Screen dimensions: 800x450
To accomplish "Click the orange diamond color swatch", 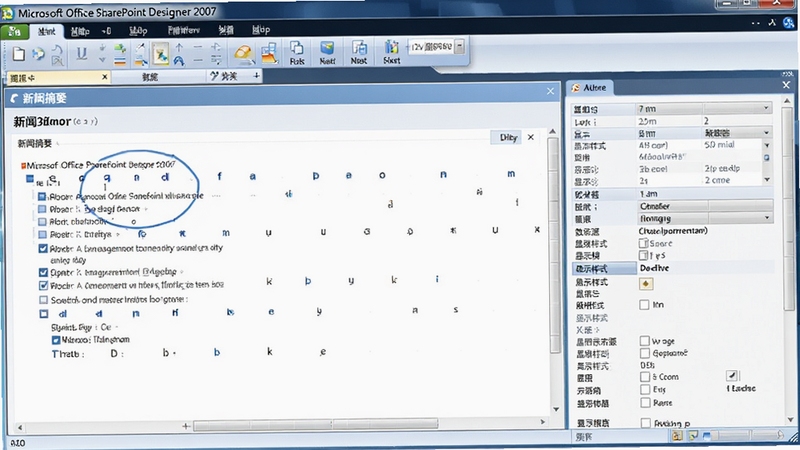I will point(646,284).
